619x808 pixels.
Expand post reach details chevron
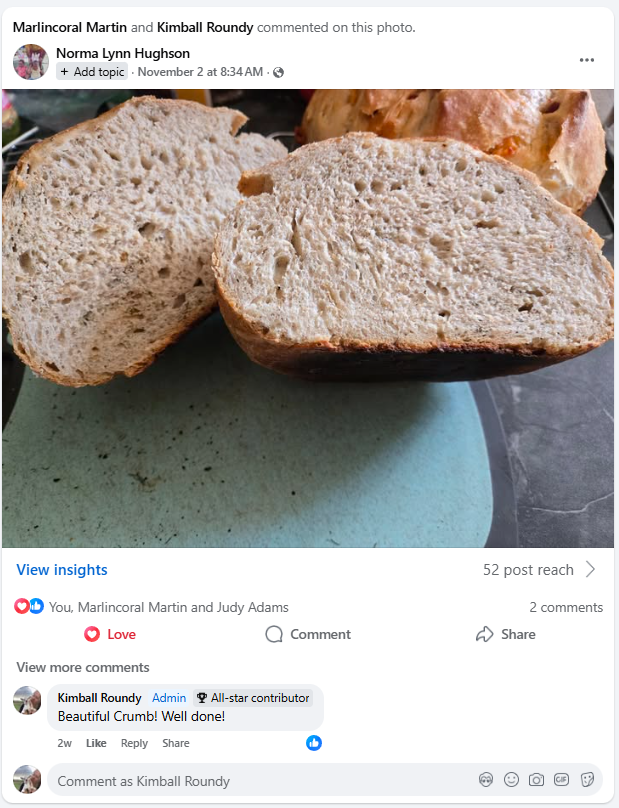point(591,569)
